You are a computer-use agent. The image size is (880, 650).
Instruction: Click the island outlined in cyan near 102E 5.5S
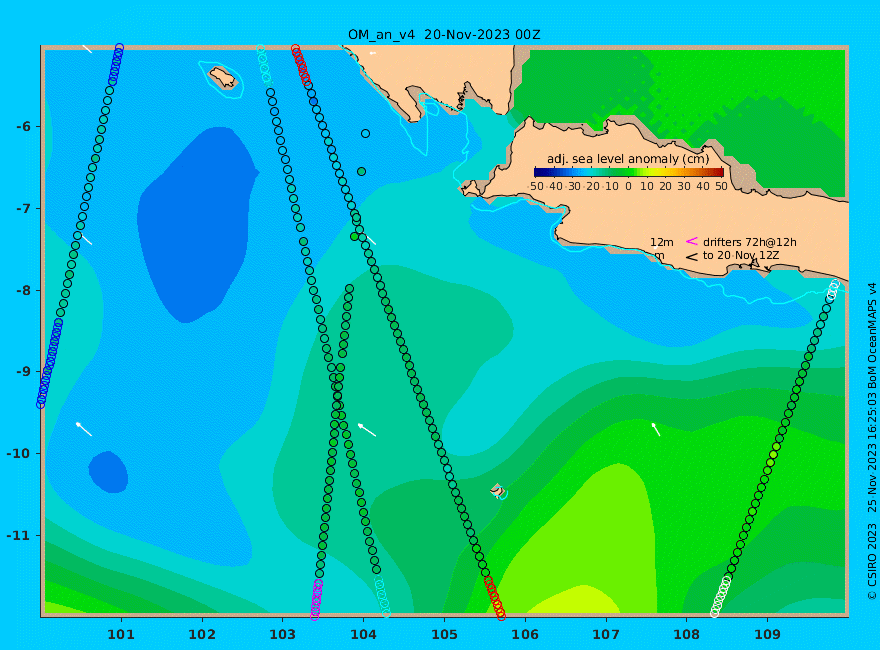click(x=223, y=78)
